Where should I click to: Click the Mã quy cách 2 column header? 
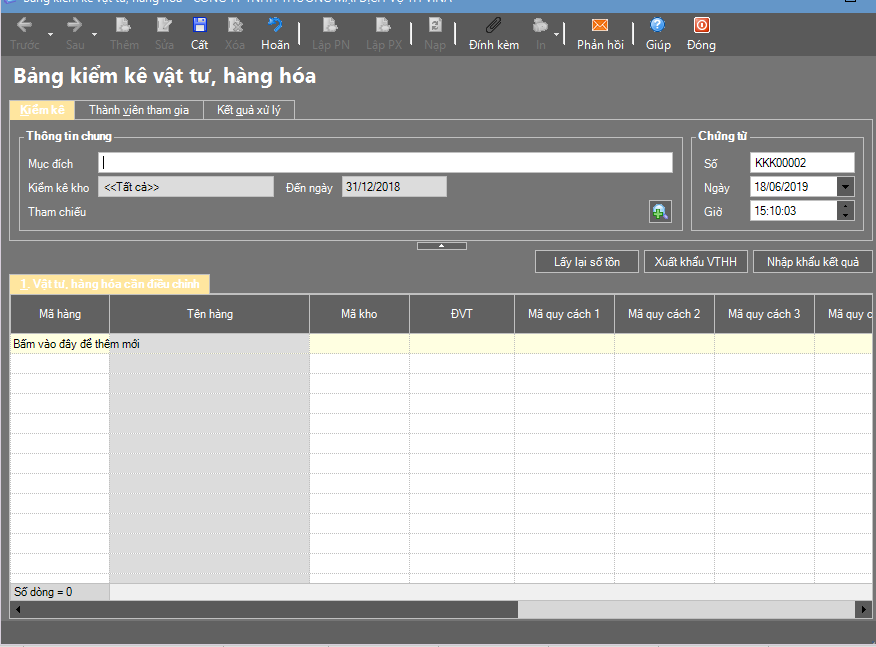(x=664, y=314)
